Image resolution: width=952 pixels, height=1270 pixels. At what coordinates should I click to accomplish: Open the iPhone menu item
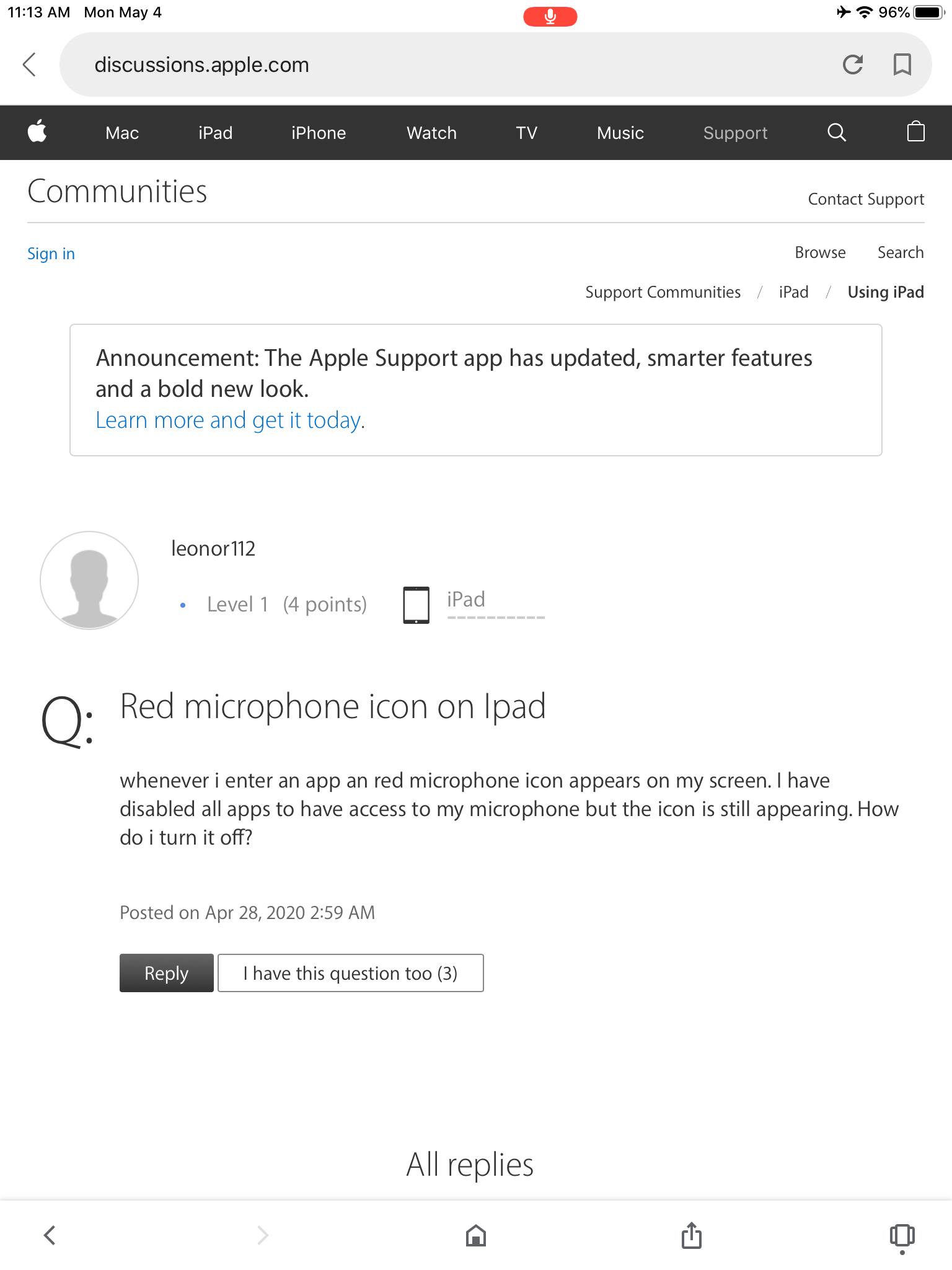(x=319, y=133)
